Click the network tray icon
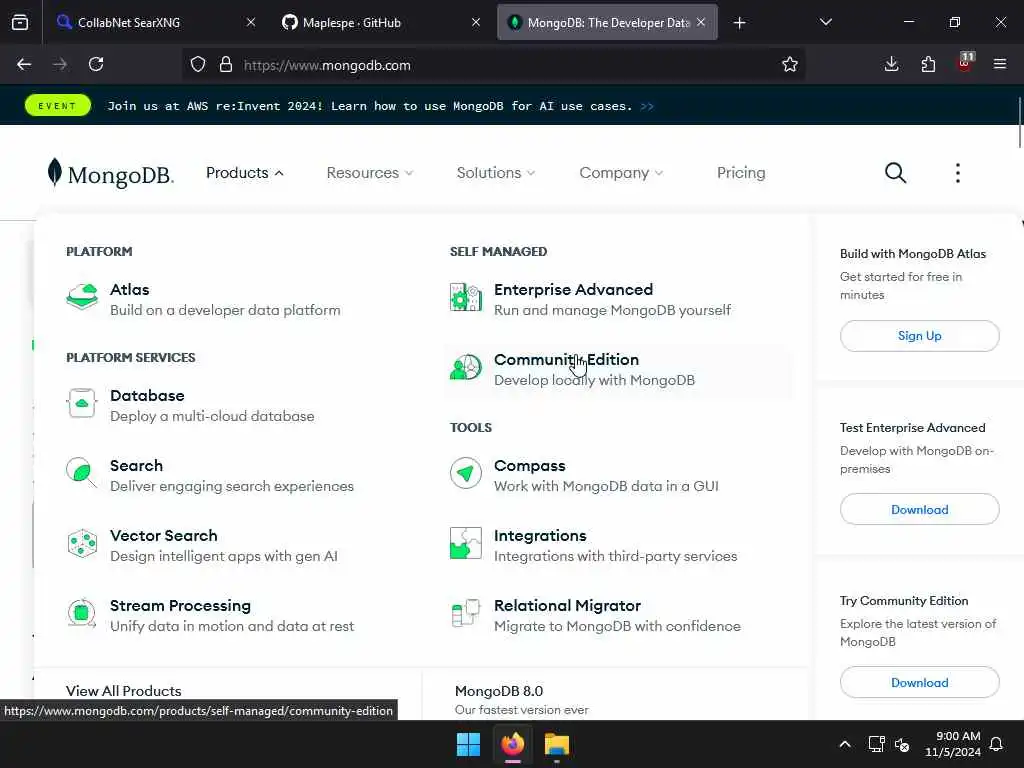The height and width of the screenshot is (768, 1024). (876, 744)
